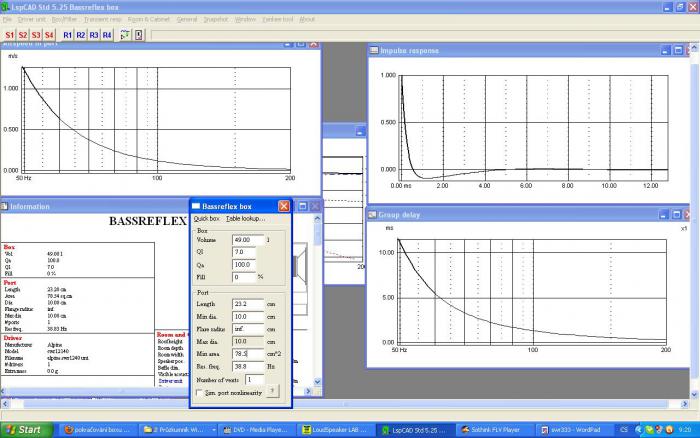Click the green circuit toolbar icon

[x=125, y=35]
